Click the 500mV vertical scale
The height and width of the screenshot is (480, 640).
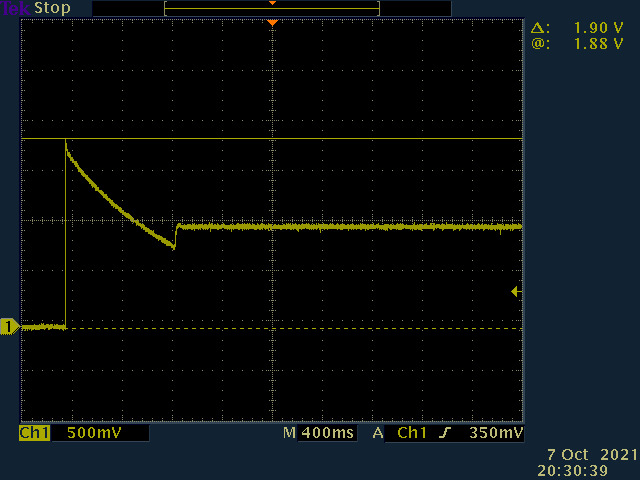pyautogui.click(x=94, y=433)
